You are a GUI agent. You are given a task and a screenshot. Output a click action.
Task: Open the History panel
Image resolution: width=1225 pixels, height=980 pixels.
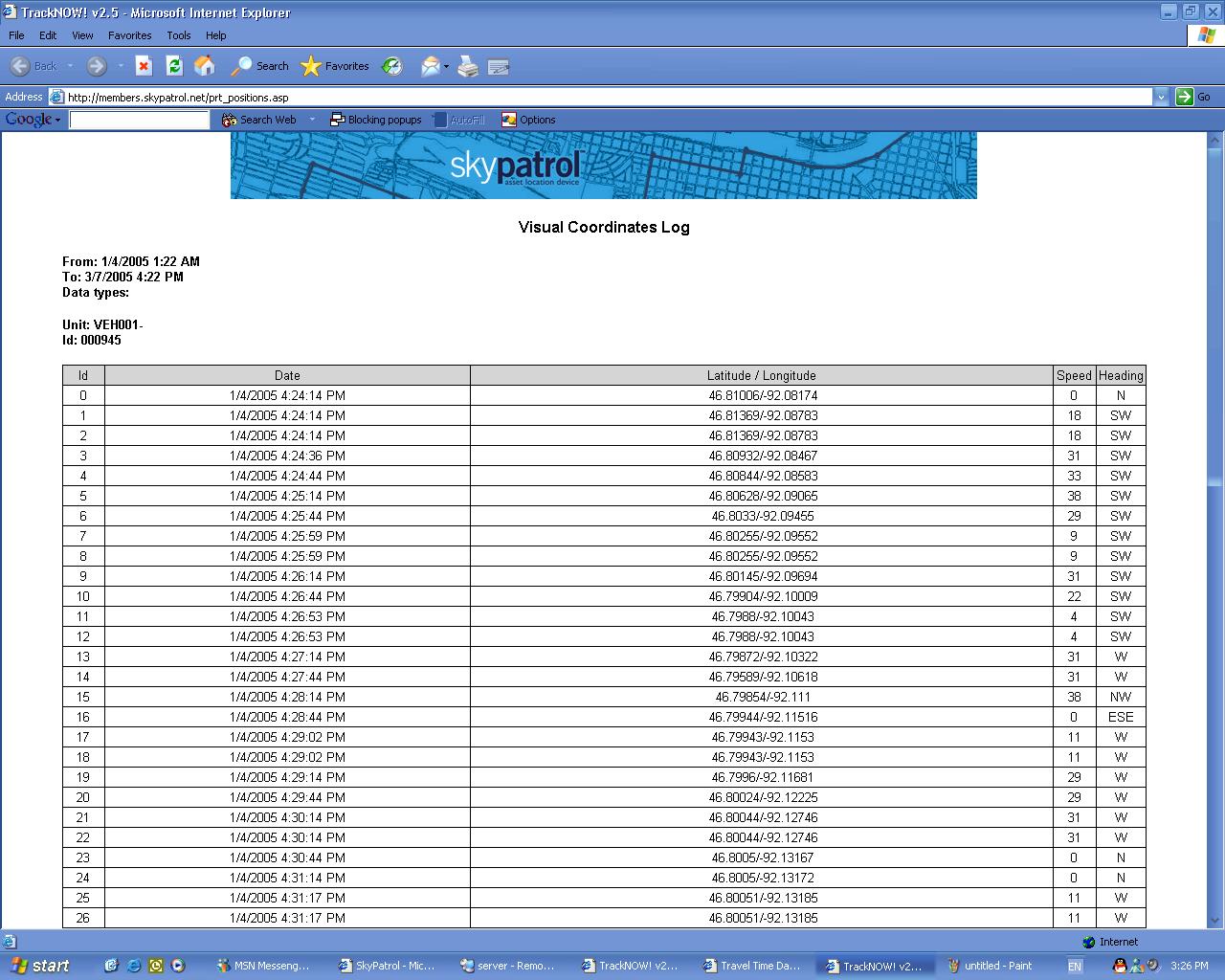click(392, 66)
